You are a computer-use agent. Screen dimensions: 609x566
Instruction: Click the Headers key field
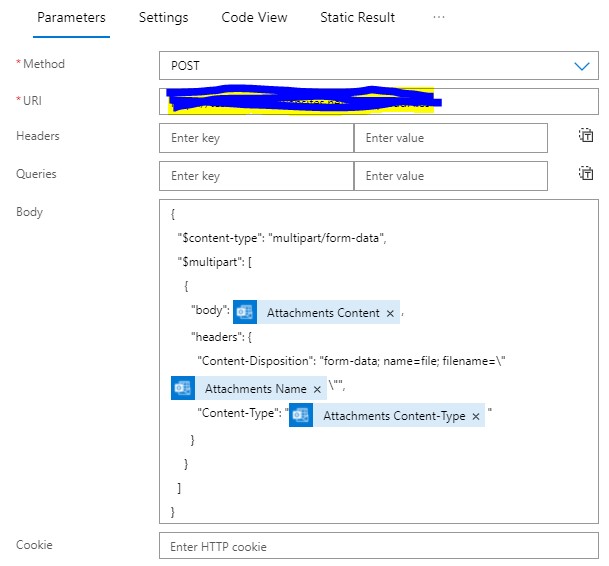[x=256, y=138]
